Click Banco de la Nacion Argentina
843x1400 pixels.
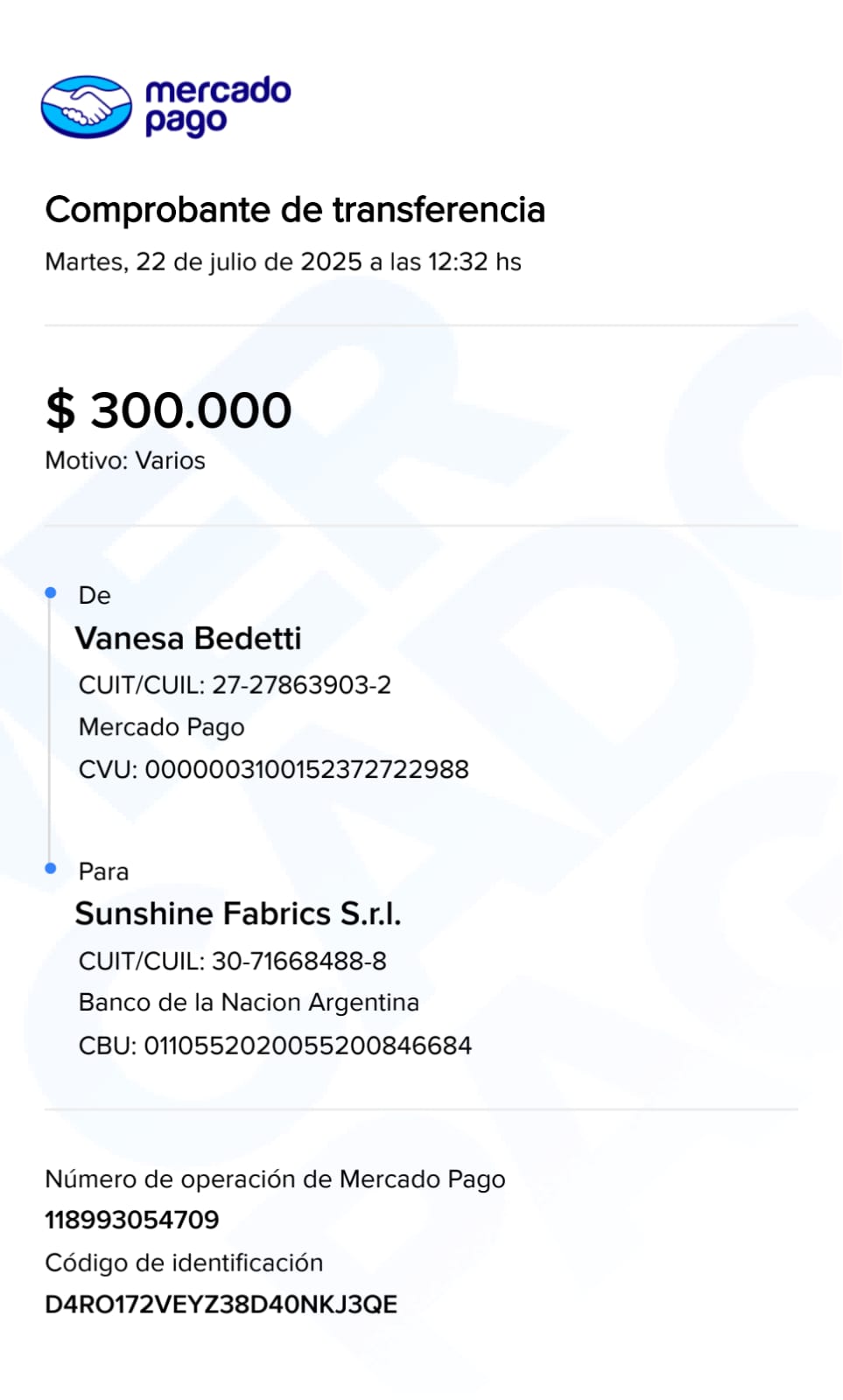pyautogui.click(x=249, y=1002)
